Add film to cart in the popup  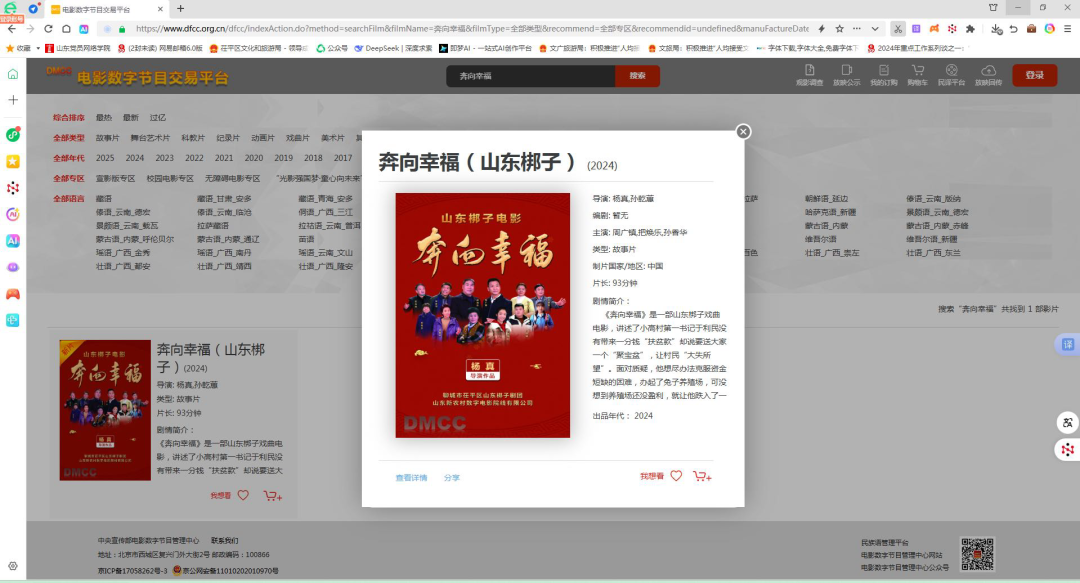[702, 476]
